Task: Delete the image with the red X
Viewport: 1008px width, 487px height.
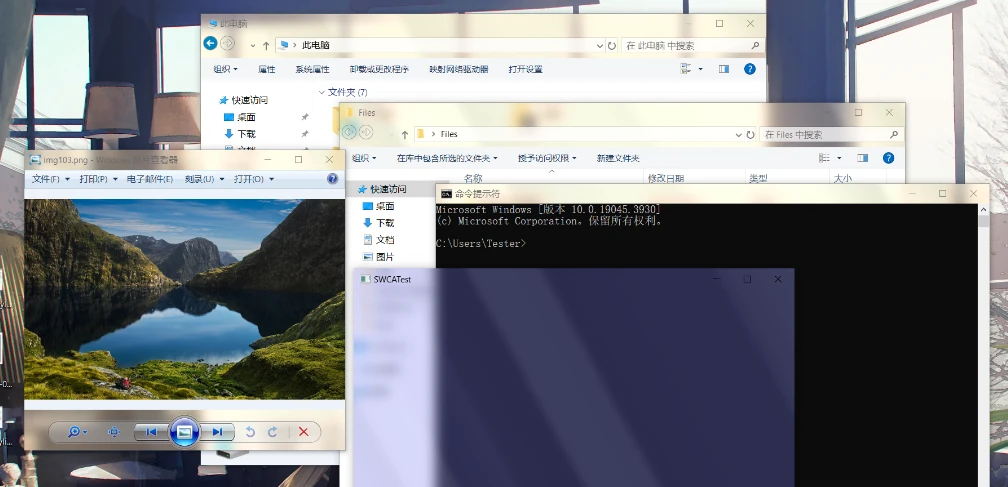Action: (x=304, y=432)
